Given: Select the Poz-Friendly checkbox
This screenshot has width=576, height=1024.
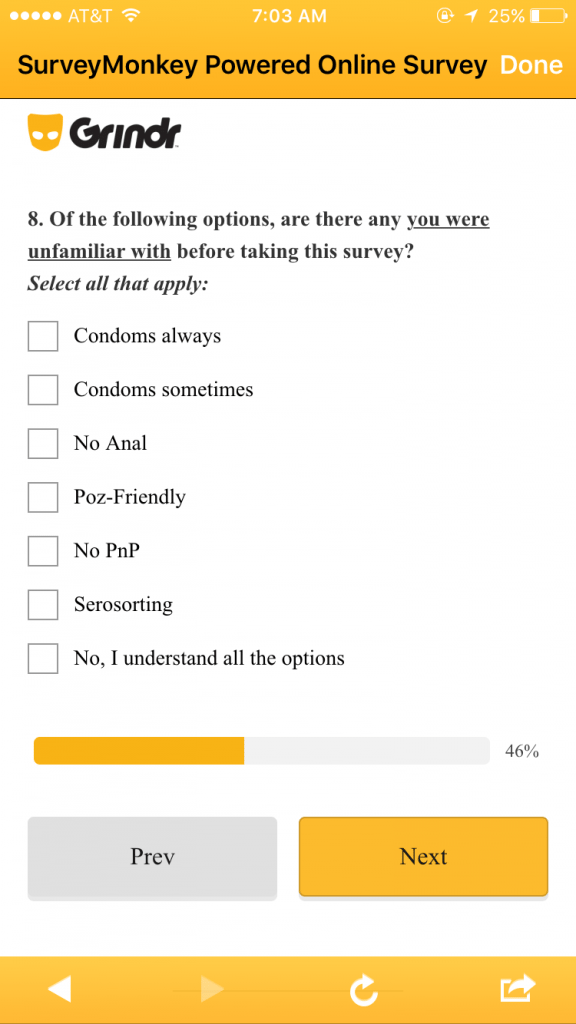Looking at the screenshot, I should tap(43, 497).
